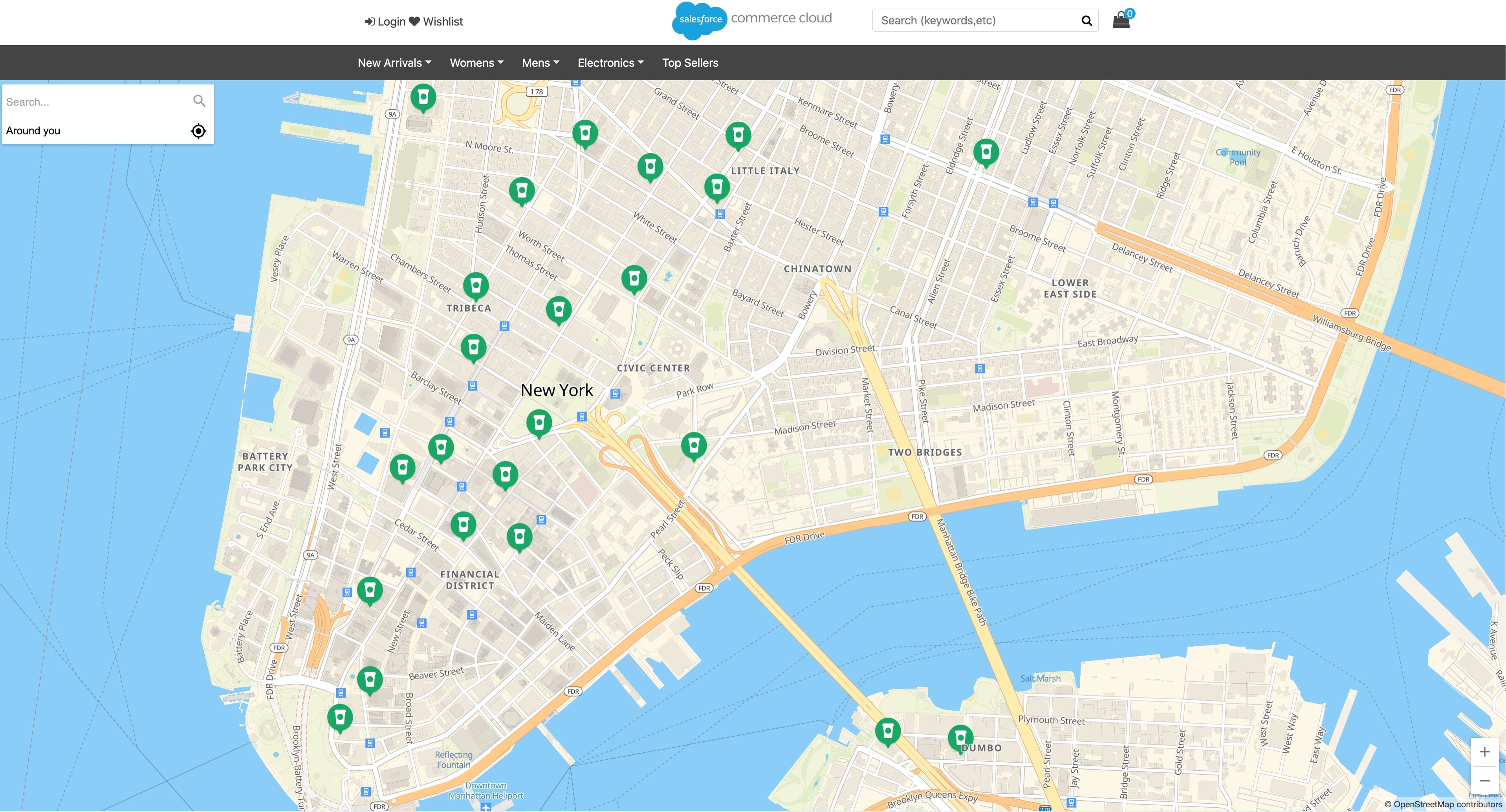This screenshot has height=812, width=1506.
Task: Open the Mens category menu
Action: [540, 62]
